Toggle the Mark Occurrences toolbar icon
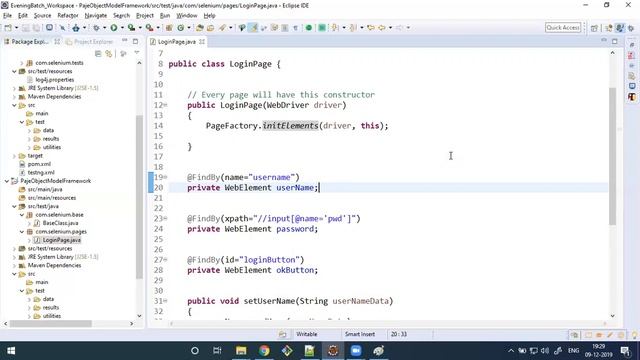The width and height of the screenshot is (640, 360). pyautogui.click(x=253, y=28)
